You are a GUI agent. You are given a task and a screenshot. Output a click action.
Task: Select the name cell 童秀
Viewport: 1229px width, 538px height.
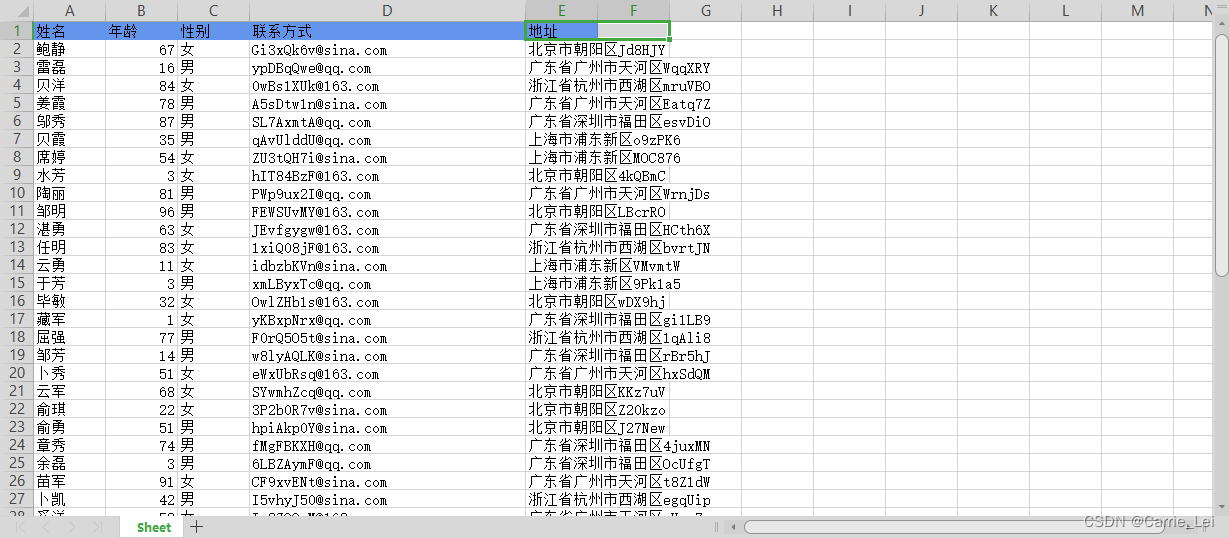point(69,445)
